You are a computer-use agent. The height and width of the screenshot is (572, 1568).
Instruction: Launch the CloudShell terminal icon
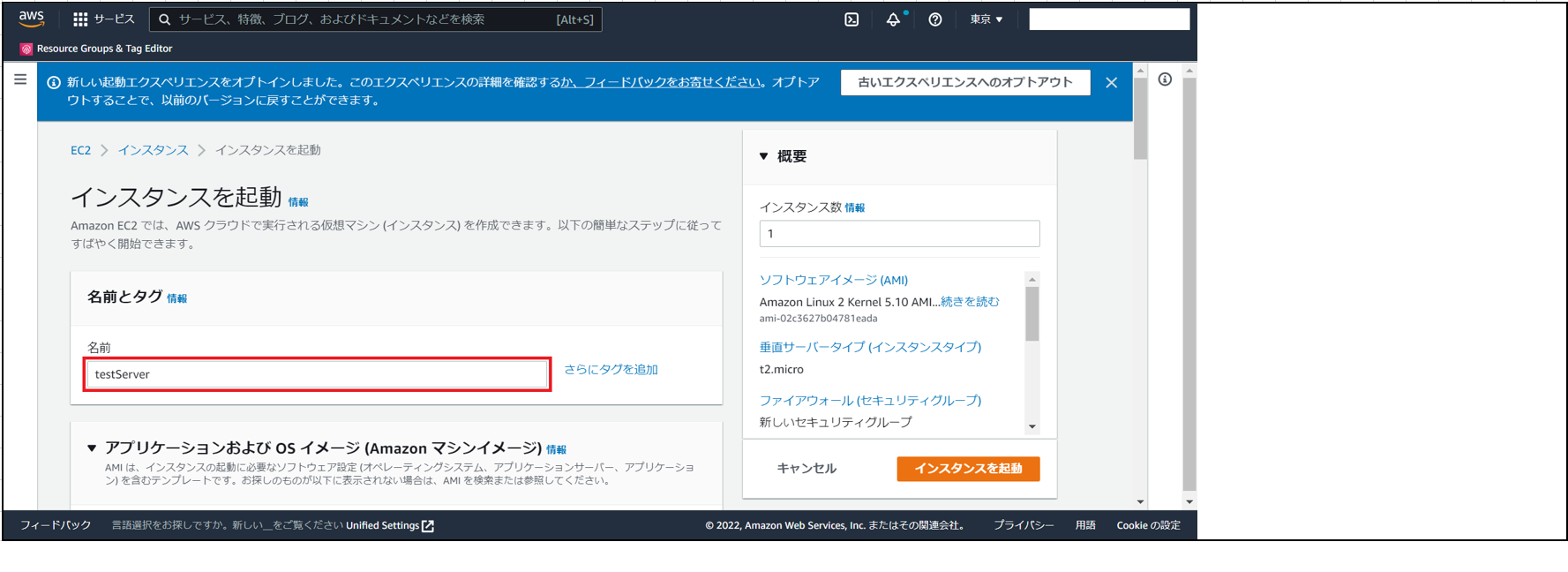click(852, 19)
